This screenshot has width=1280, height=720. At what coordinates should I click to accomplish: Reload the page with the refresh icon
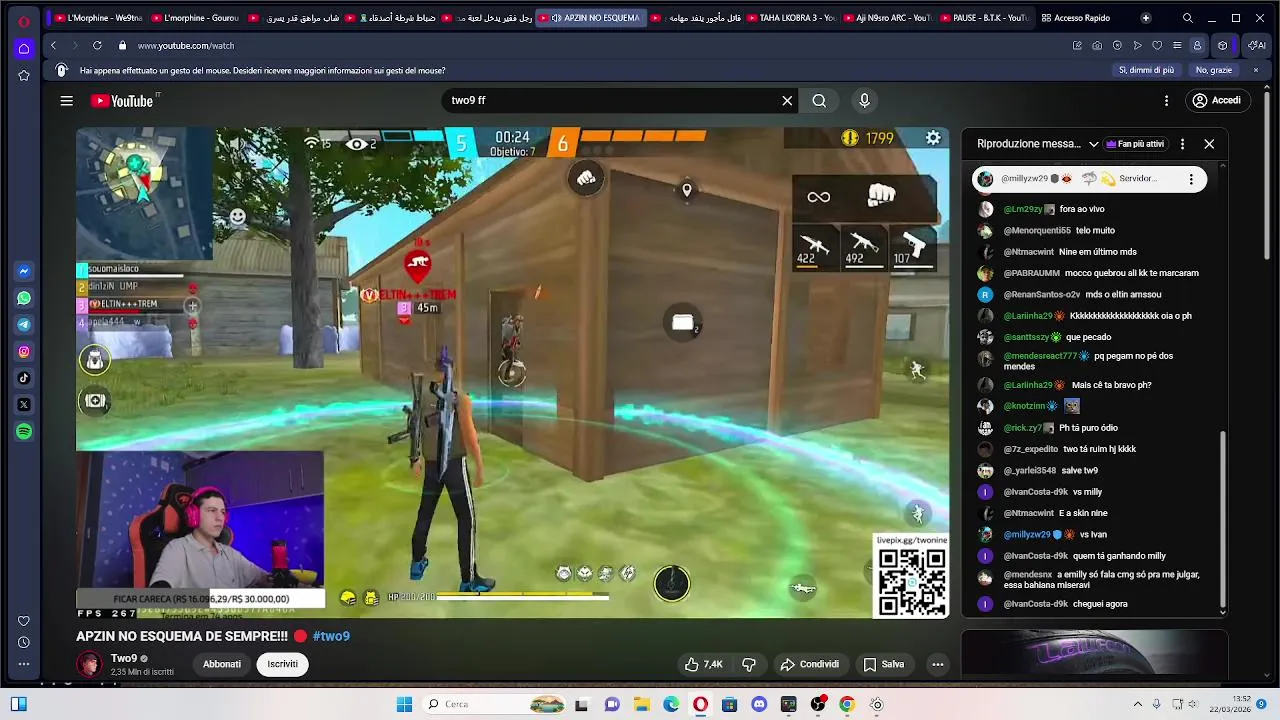click(97, 45)
